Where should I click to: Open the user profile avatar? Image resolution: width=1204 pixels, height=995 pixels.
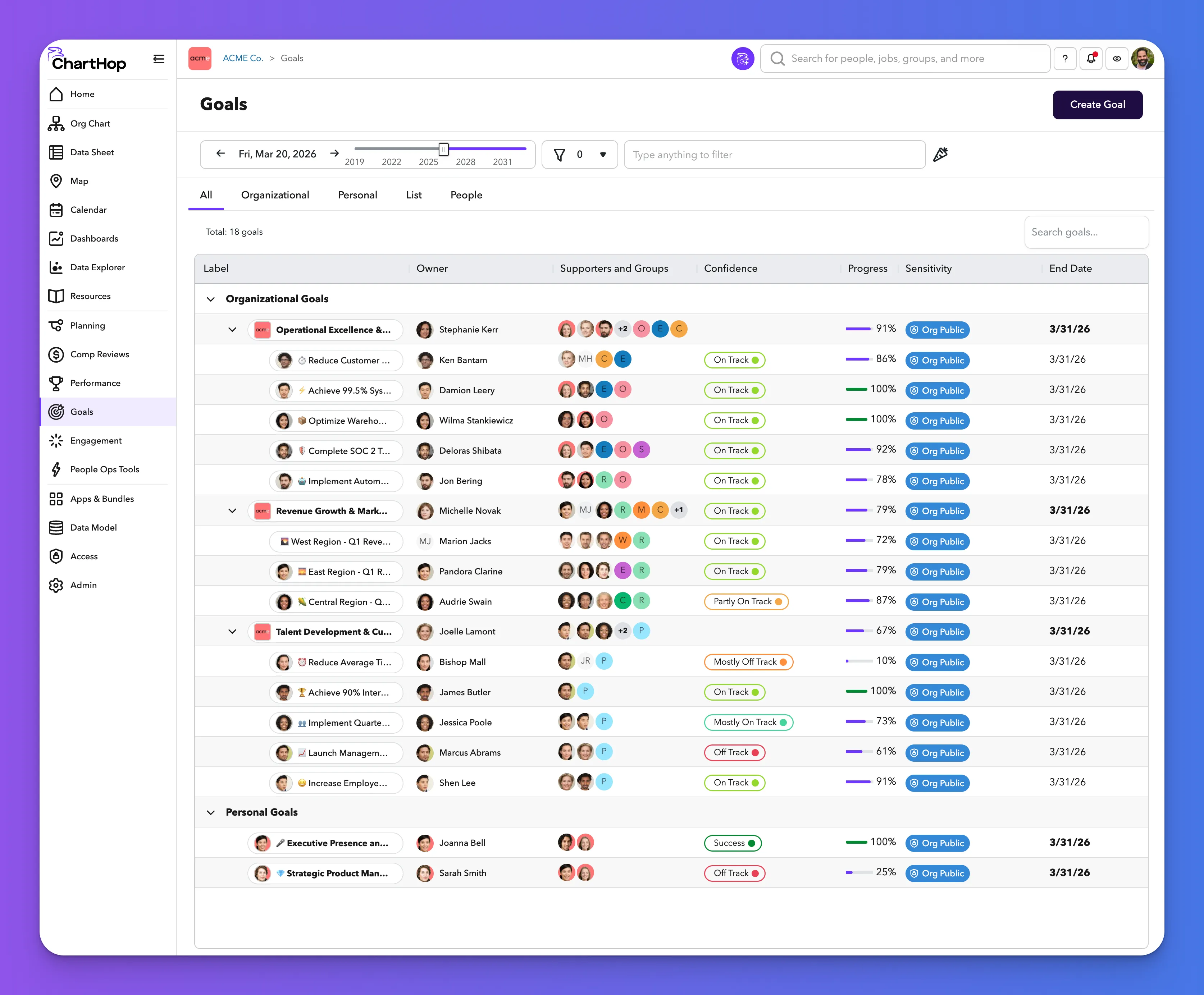(x=1143, y=59)
